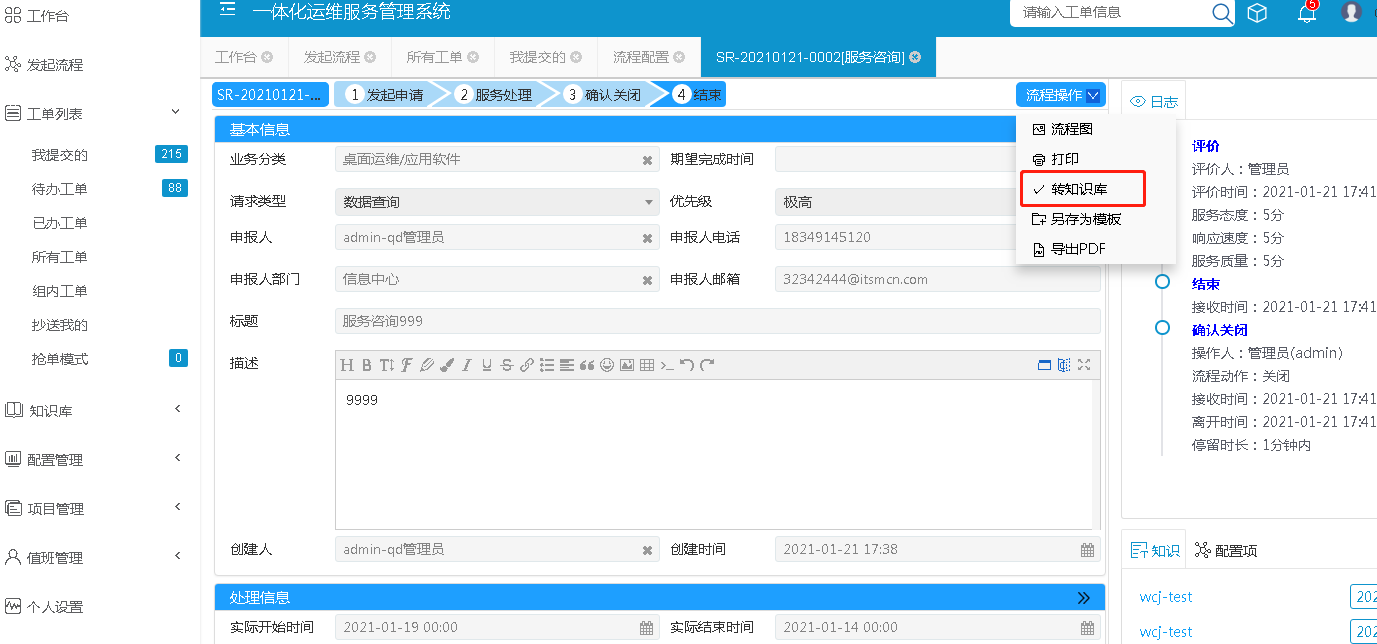Open the first wcj-test knowledge link
The image size is (1377, 644).
[1166, 597]
